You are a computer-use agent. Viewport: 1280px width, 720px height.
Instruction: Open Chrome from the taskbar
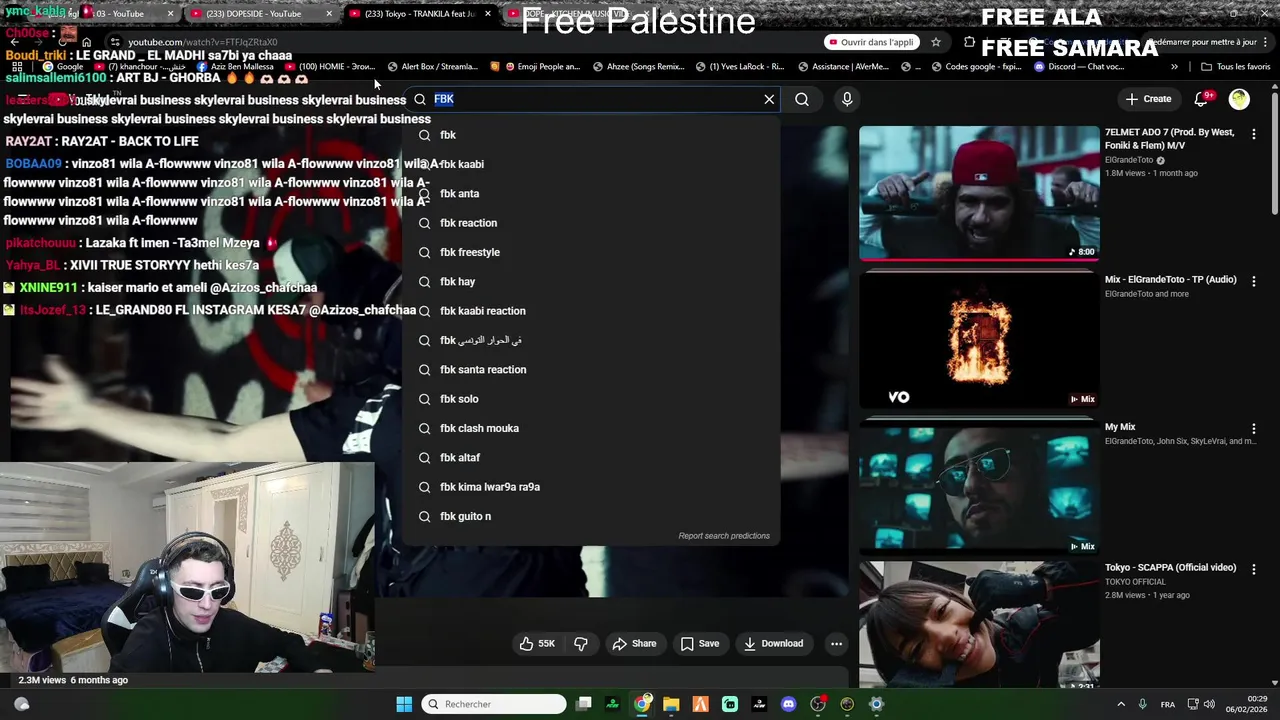coord(642,704)
